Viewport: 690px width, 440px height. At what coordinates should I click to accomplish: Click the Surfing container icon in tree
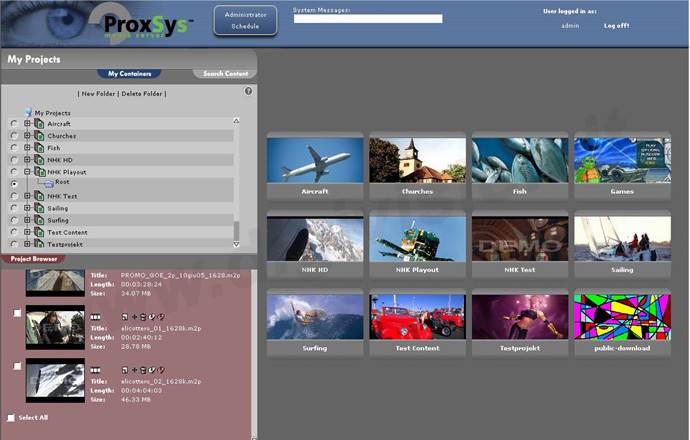(39, 220)
